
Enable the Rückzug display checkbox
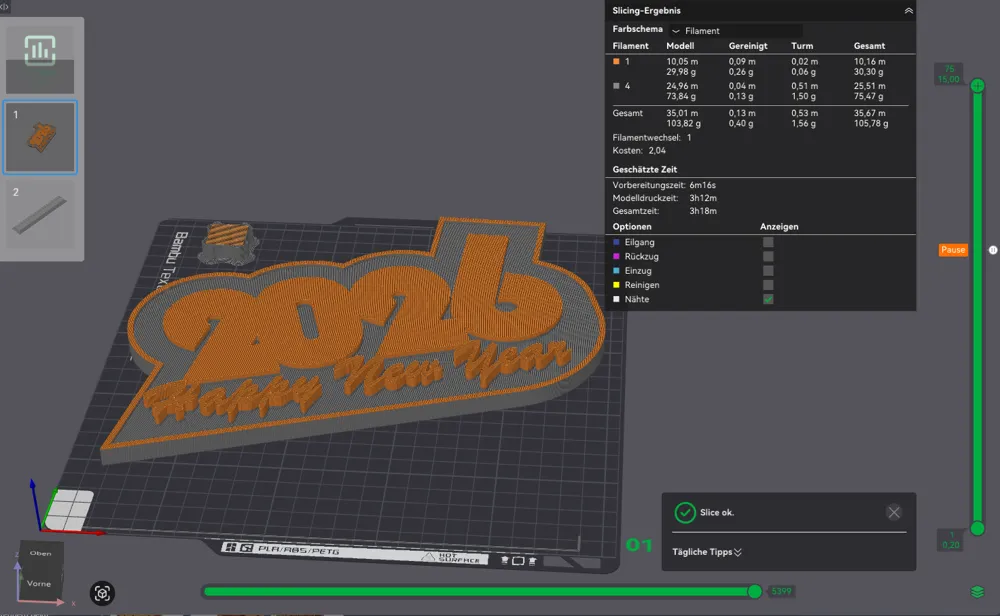(768, 257)
